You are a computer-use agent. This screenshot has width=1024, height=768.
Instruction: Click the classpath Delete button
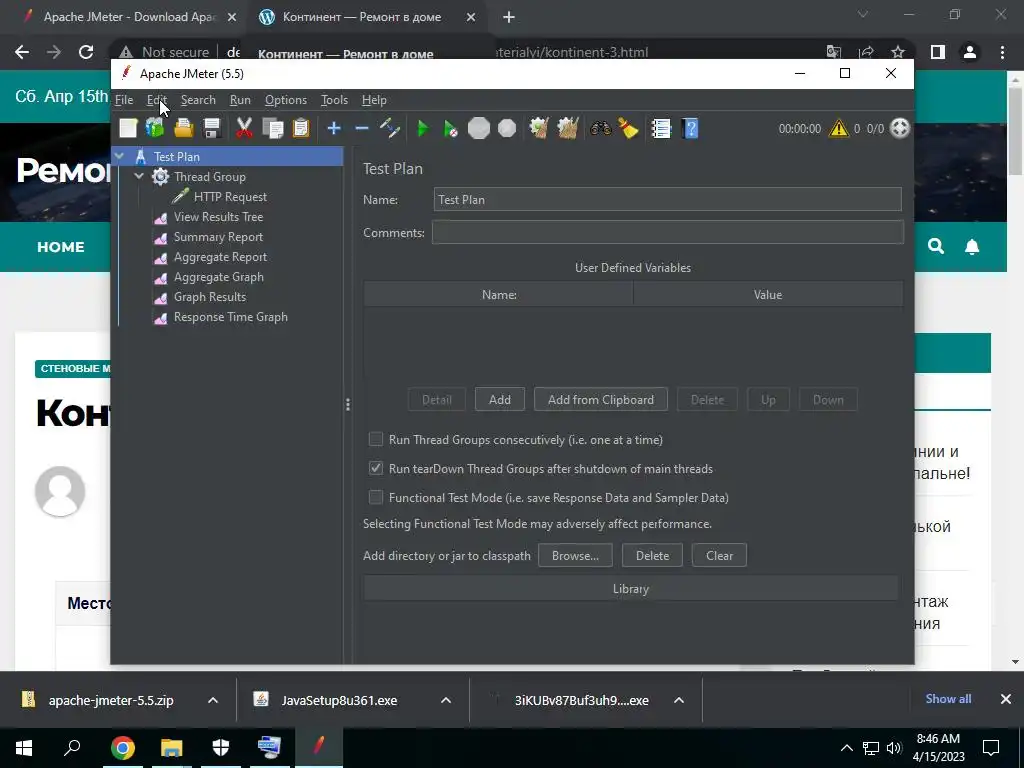point(652,556)
